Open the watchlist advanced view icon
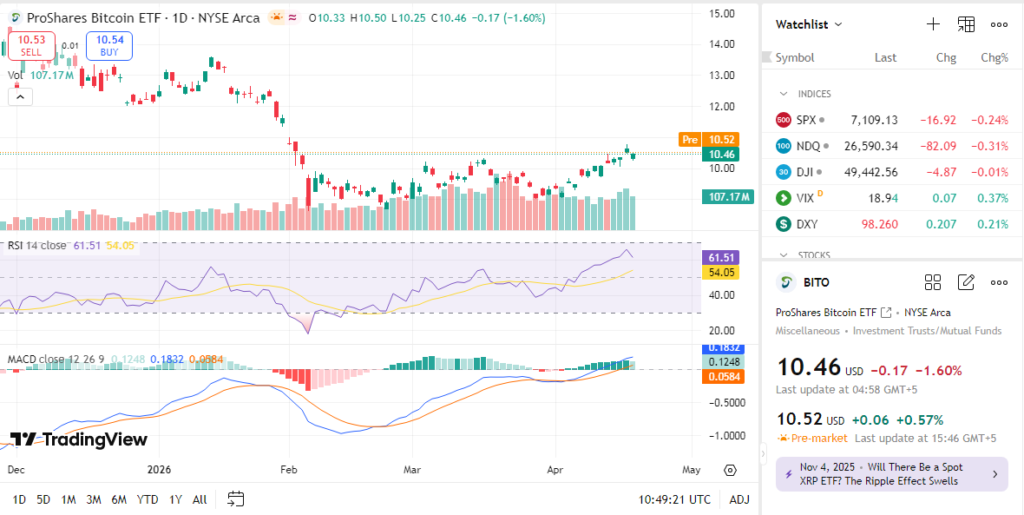Viewport: 1024px width, 515px height. click(966, 24)
